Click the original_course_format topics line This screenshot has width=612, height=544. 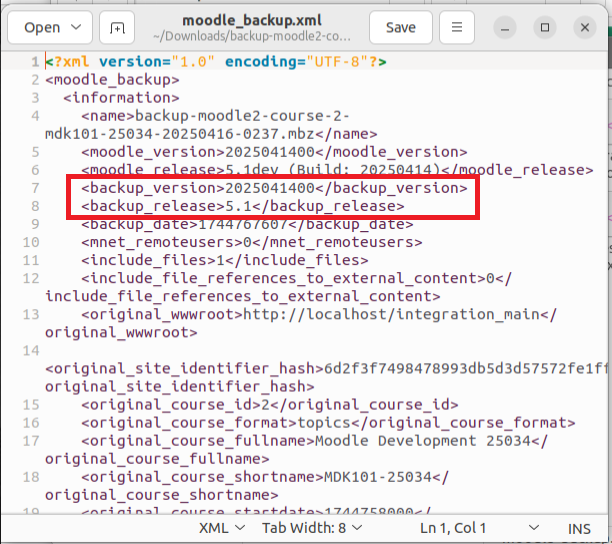[328, 423]
